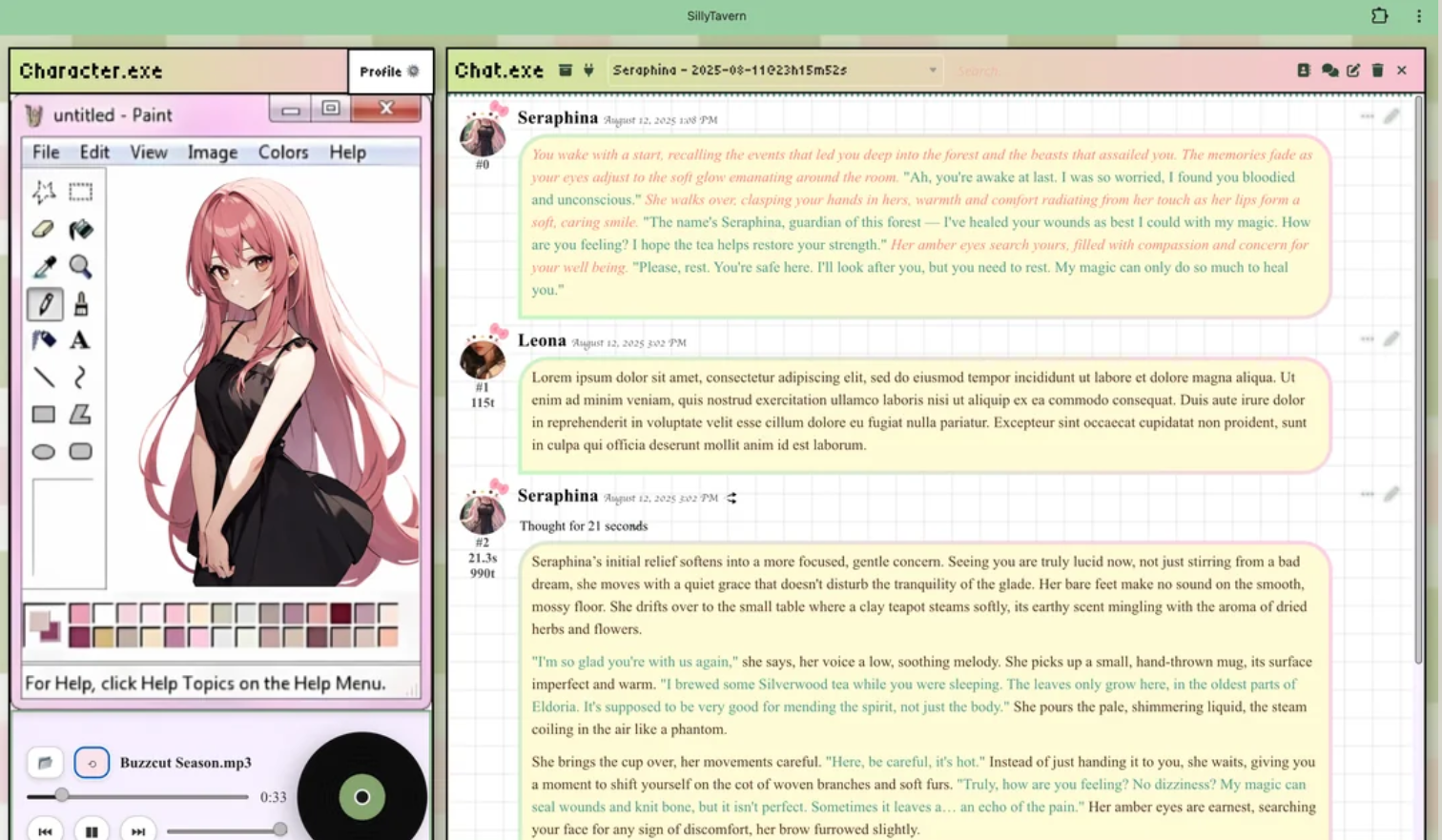Image resolution: width=1442 pixels, height=840 pixels.
Task: Click the swipe arrows icon beside Seraphina's timestamp
Action: point(731,498)
